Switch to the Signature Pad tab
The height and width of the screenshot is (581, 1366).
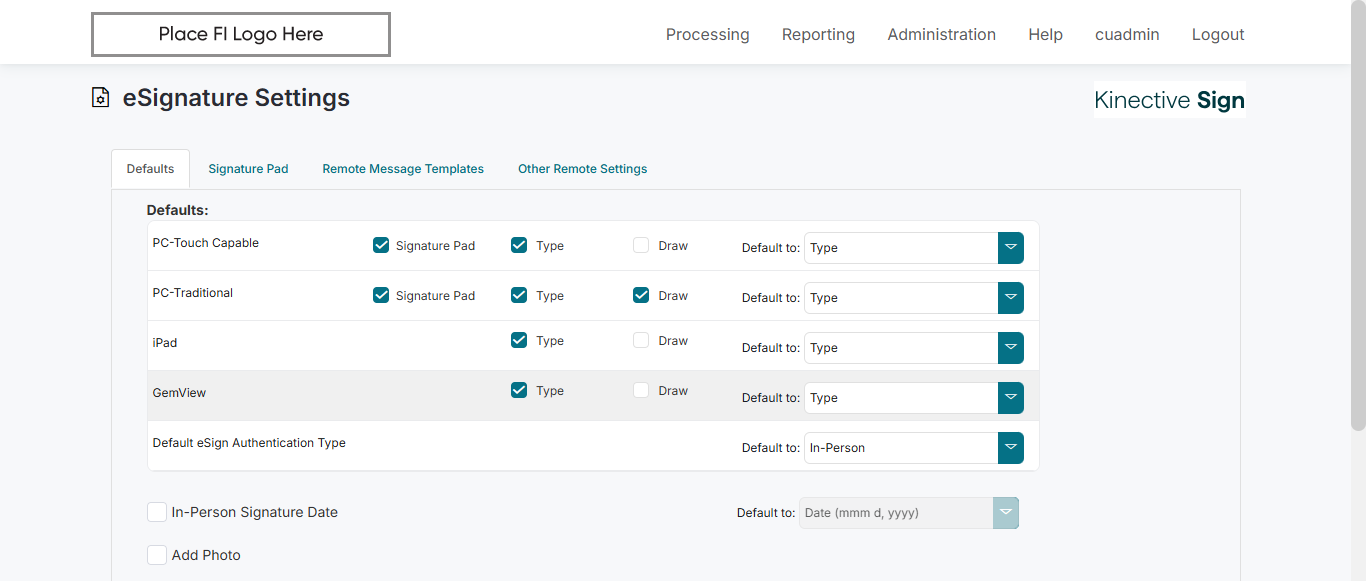pos(248,169)
